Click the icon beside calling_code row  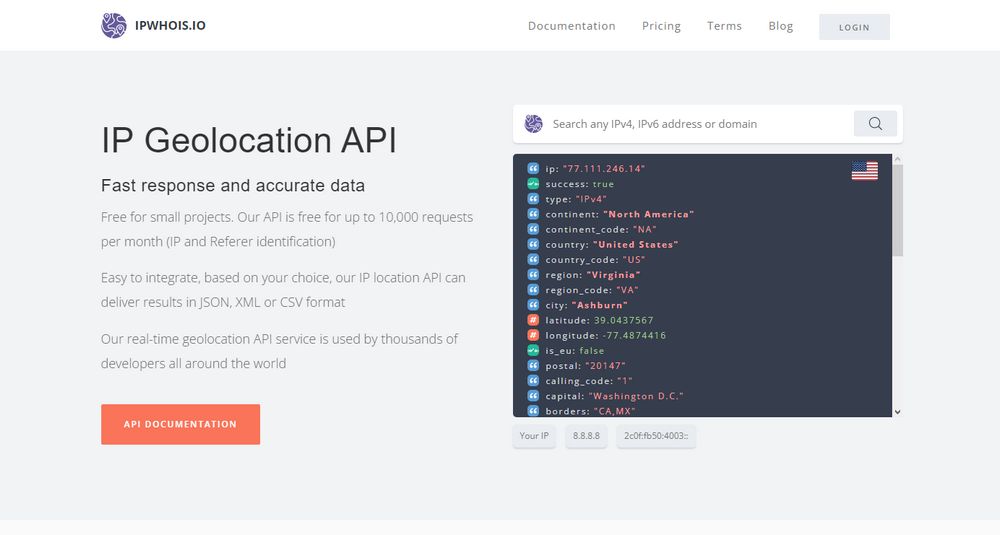click(533, 381)
